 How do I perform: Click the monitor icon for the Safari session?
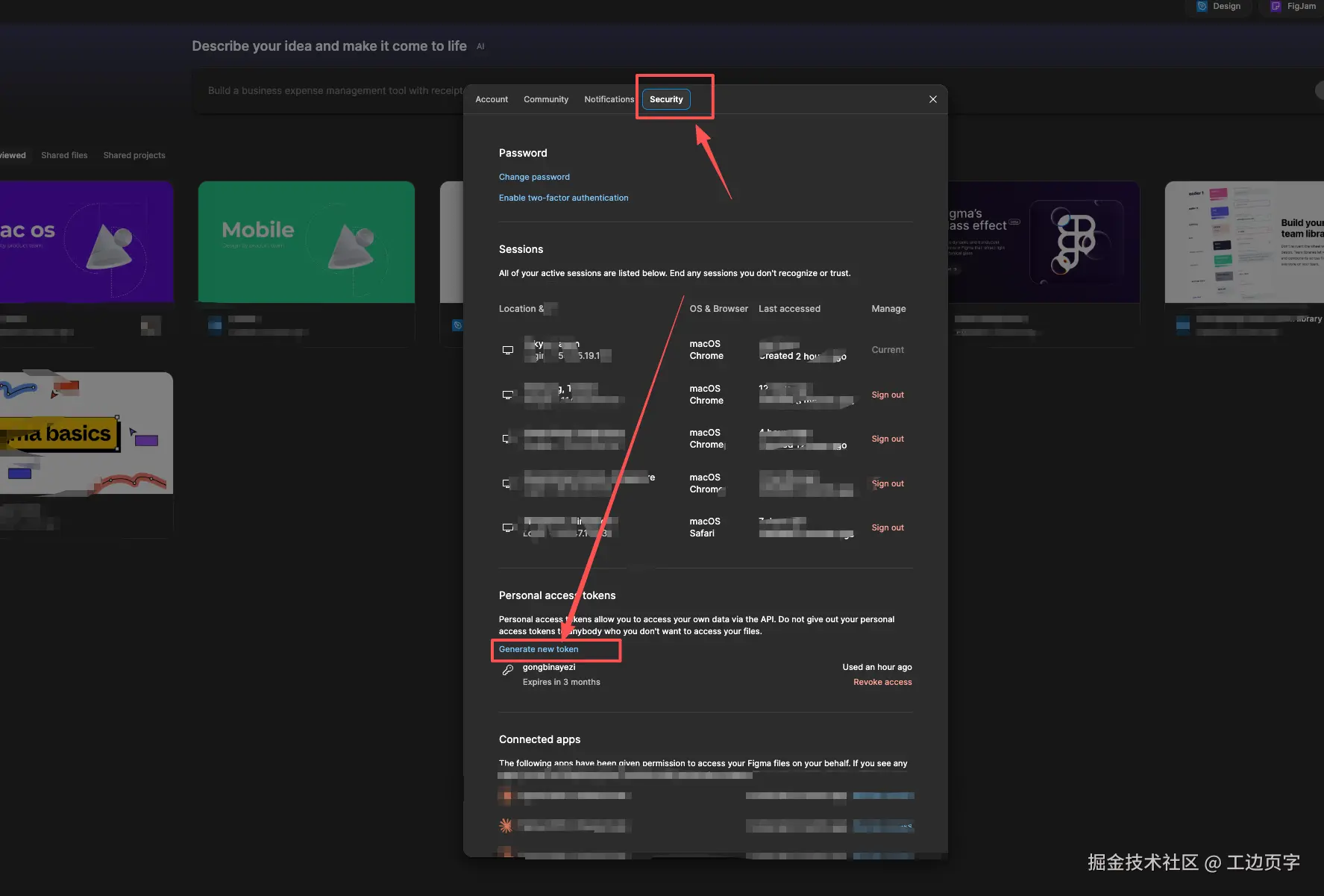(508, 527)
